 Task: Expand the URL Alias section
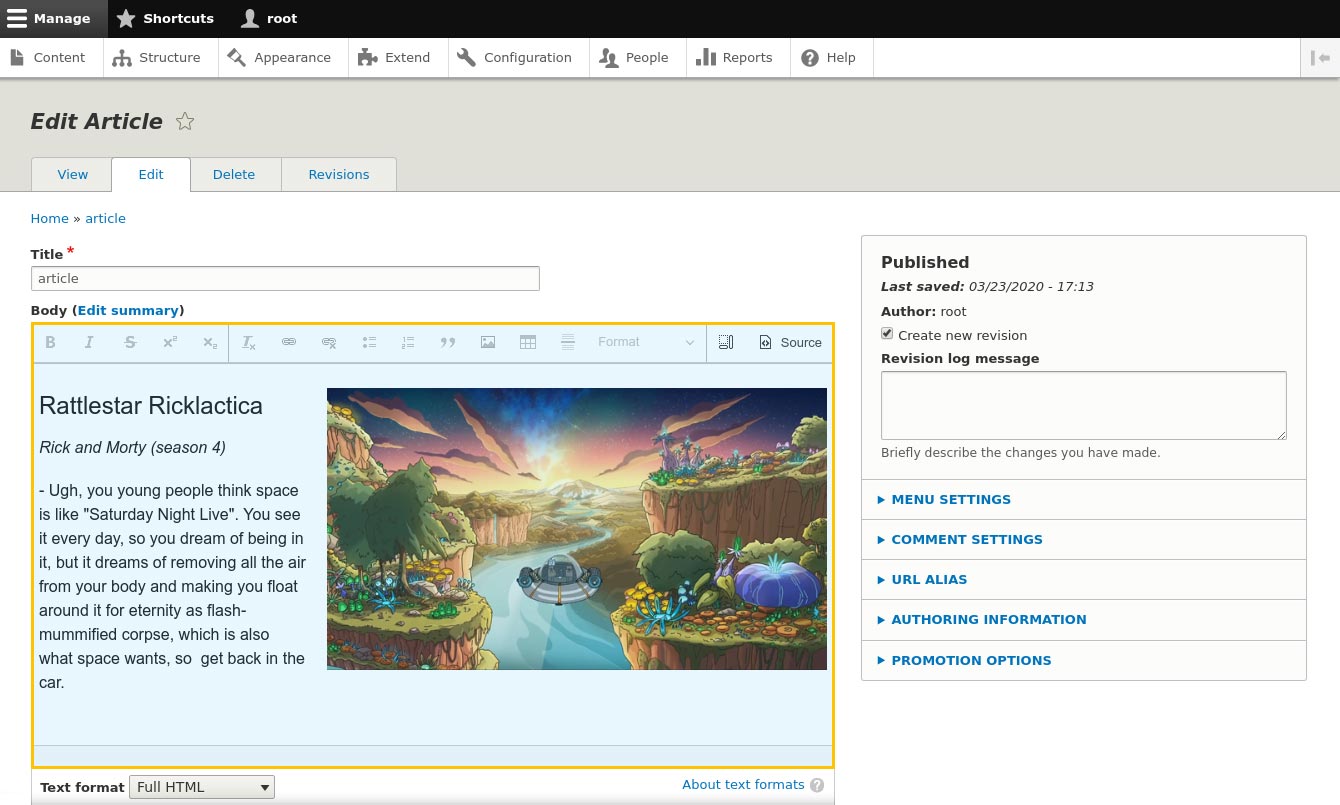pos(1084,579)
